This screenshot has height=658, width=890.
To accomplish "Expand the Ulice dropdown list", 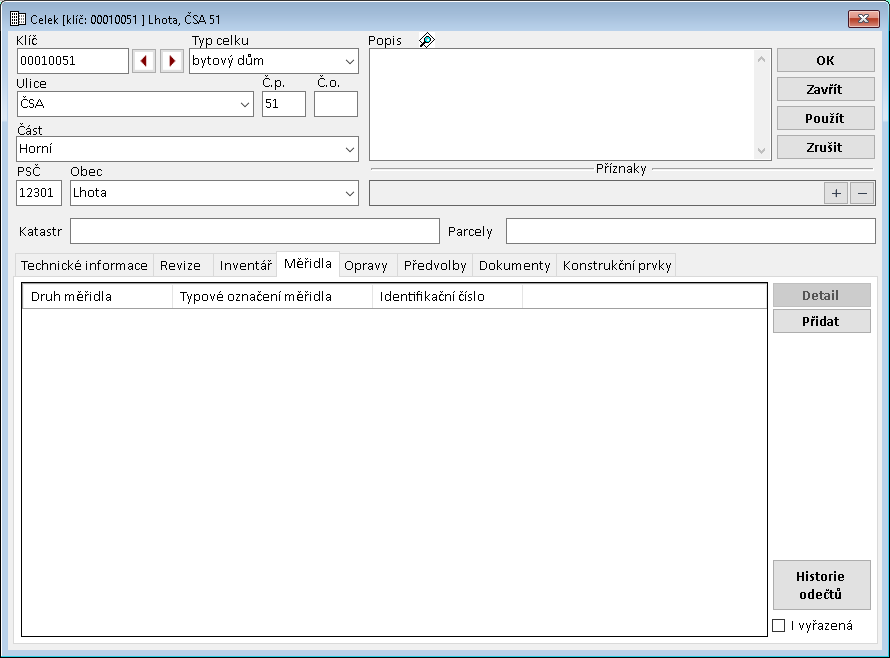I will click(x=245, y=104).
